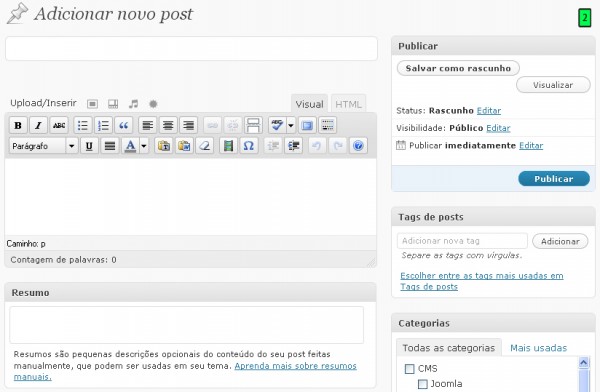Align text right
Image resolution: width=600 pixels, height=392 pixels.
click(189, 125)
